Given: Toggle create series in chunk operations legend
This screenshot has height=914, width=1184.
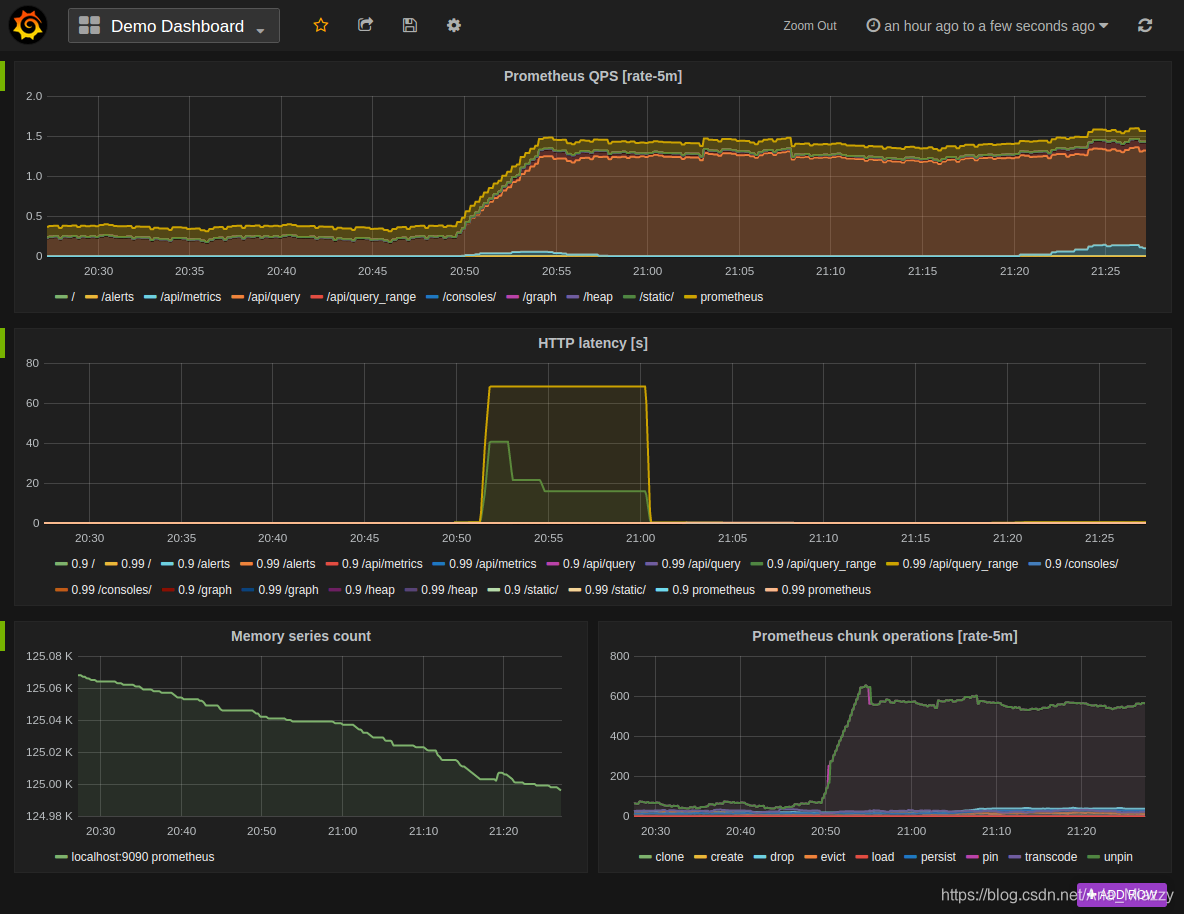Looking at the screenshot, I should 719,857.
